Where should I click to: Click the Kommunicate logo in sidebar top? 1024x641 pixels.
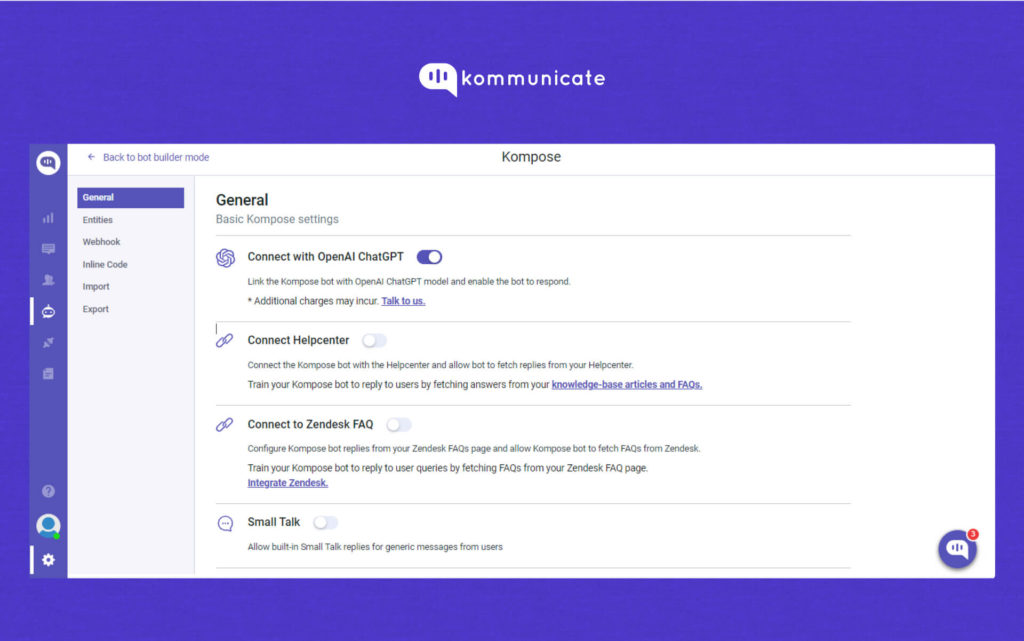pyautogui.click(x=48, y=163)
